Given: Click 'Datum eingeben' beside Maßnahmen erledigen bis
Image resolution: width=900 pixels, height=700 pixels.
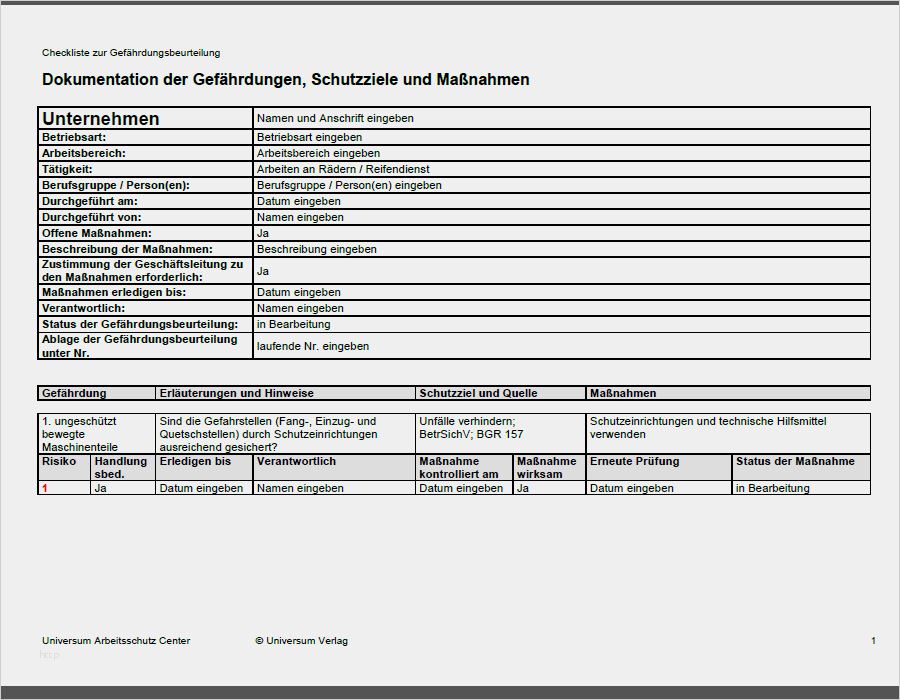Looking at the screenshot, I should coord(561,292).
